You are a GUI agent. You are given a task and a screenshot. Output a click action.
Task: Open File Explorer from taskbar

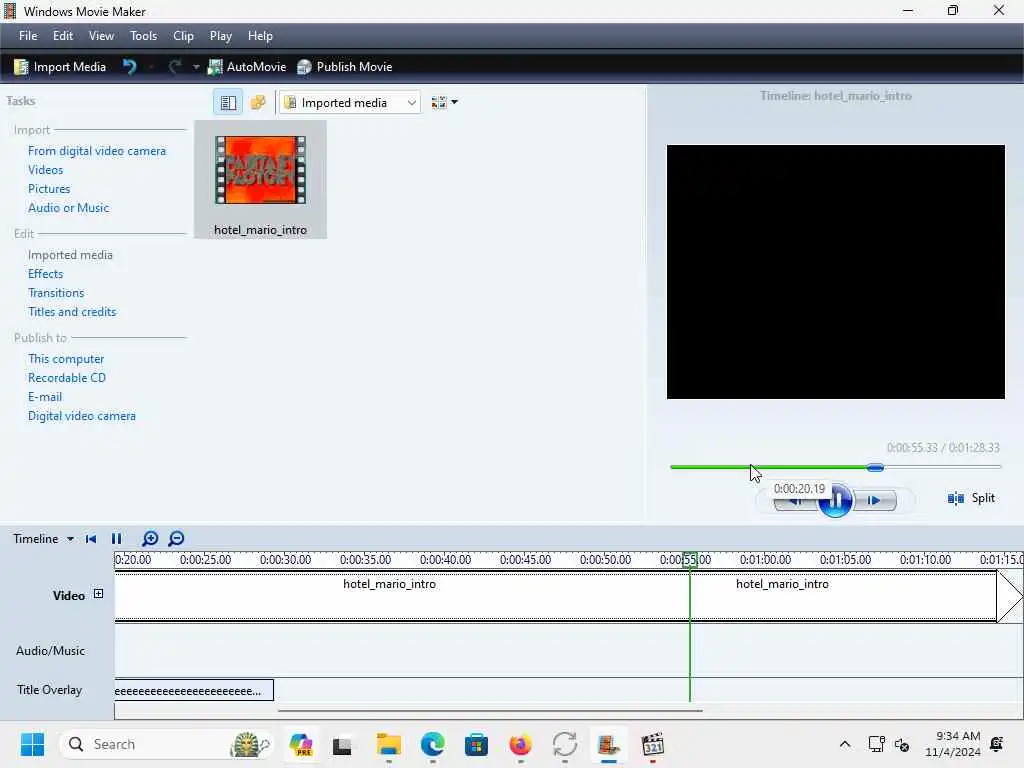[389, 744]
